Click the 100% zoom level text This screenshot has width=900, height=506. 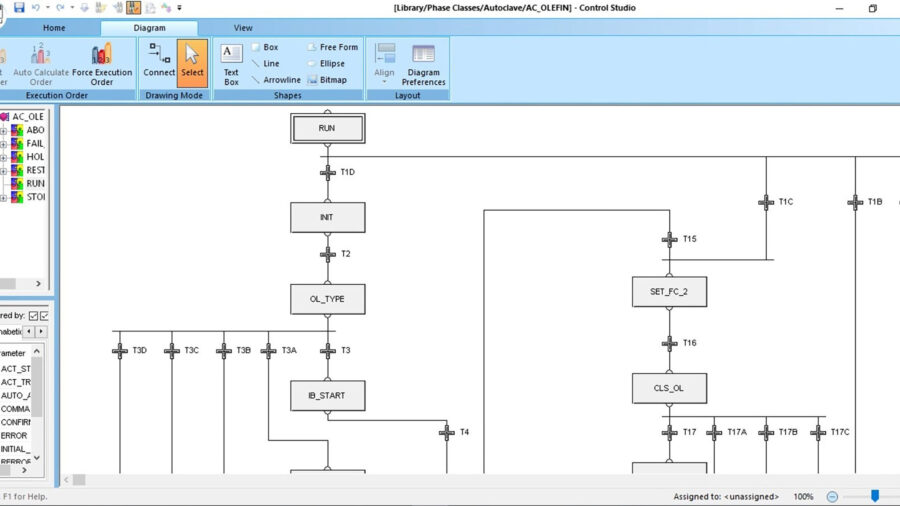click(x=803, y=497)
